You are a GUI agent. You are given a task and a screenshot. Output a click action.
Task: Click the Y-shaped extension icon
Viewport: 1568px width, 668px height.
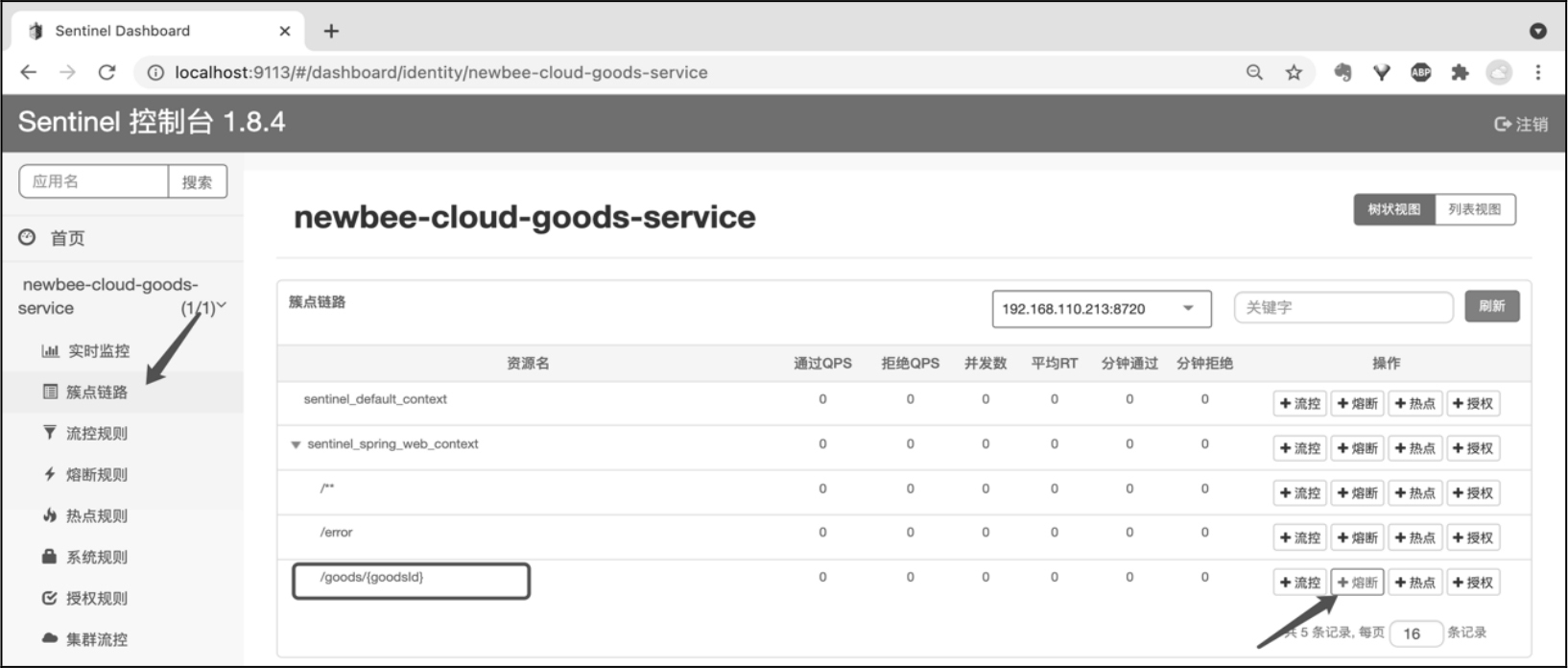point(1382,72)
